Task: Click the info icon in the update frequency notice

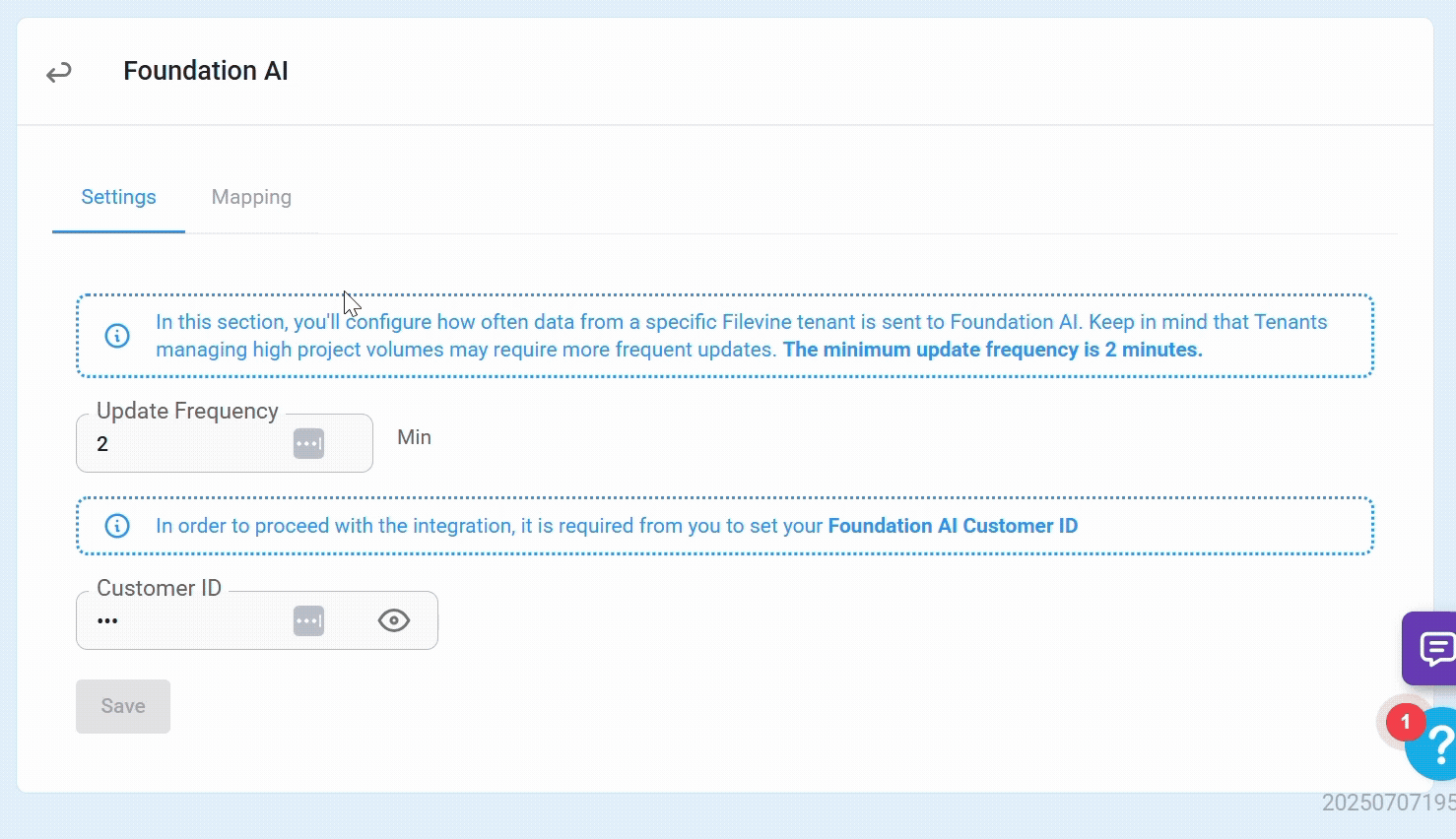Action: (x=117, y=336)
